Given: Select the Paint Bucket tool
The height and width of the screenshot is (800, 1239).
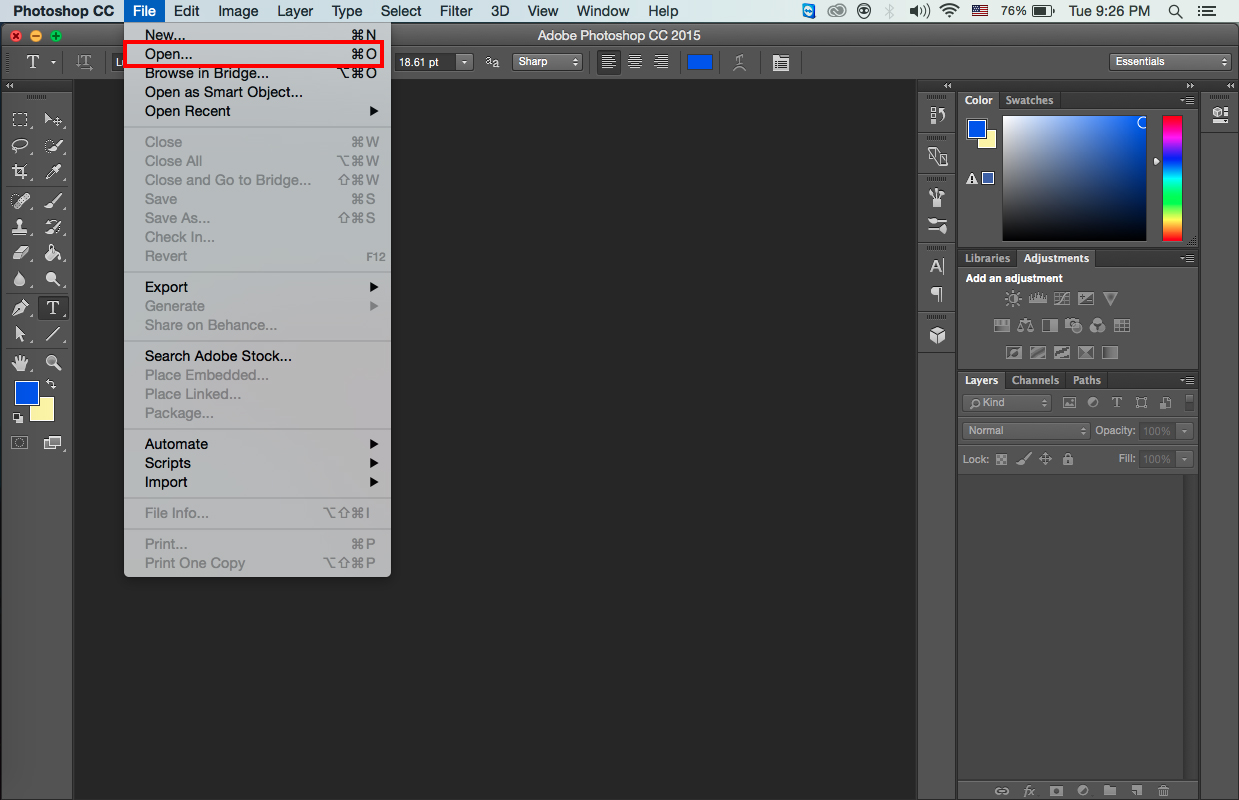Looking at the screenshot, I should click(54, 253).
